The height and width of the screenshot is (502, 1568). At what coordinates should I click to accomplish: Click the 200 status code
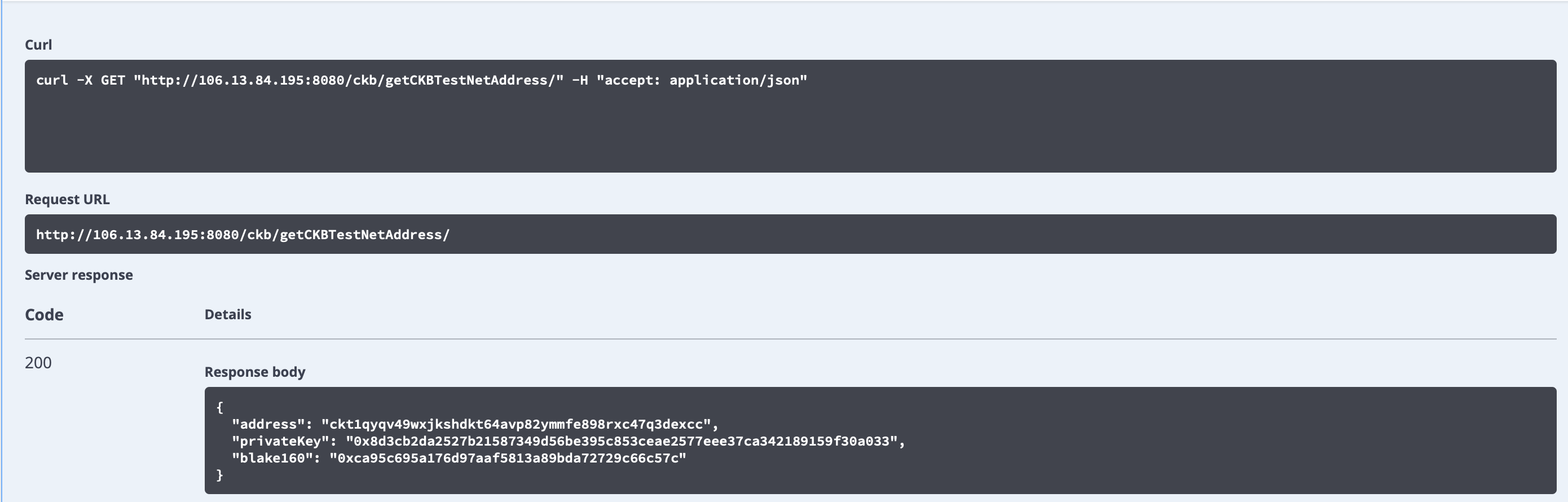(38, 363)
